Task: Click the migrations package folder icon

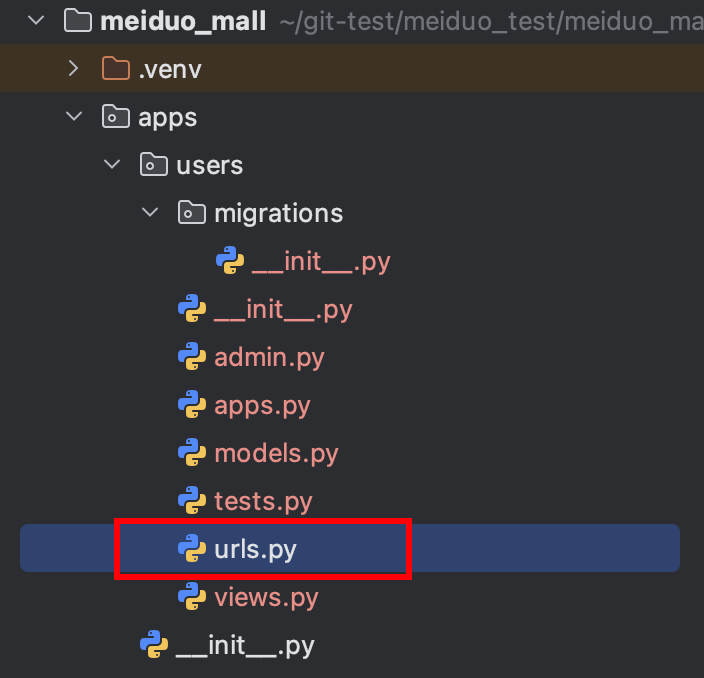Action: [x=191, y=213]
